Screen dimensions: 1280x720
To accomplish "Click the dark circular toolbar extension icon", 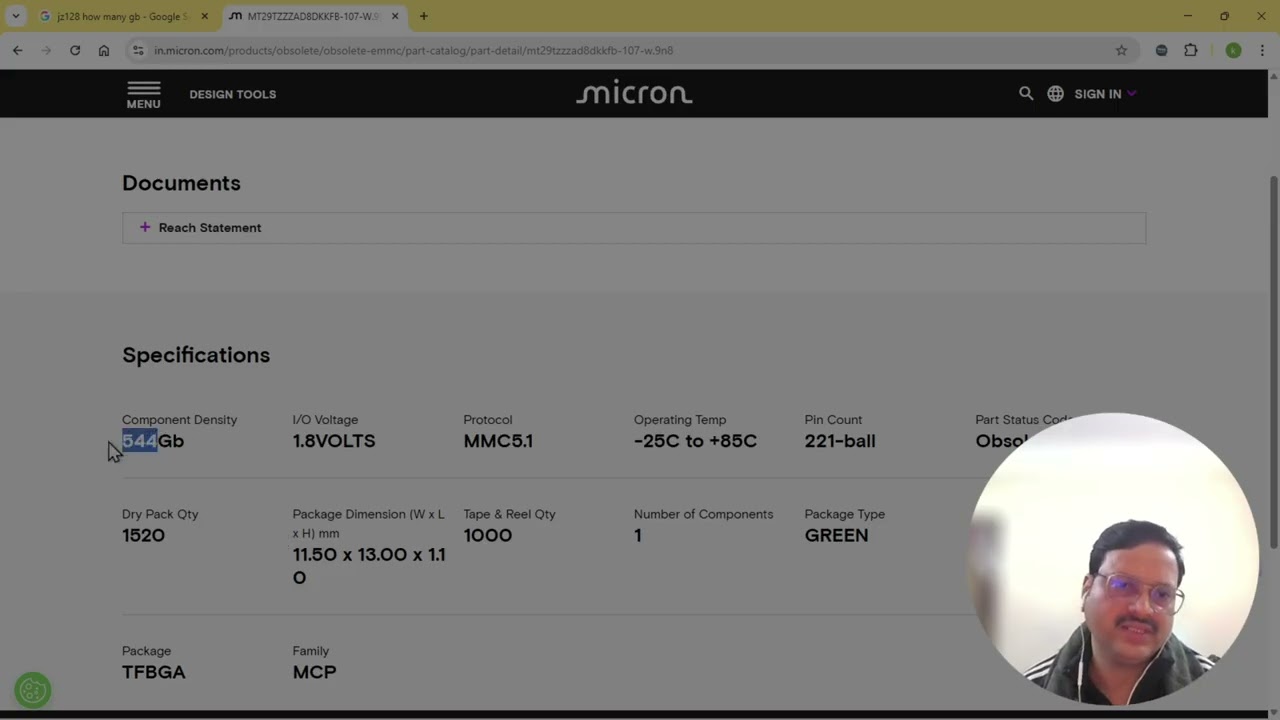I will 1161,50.
